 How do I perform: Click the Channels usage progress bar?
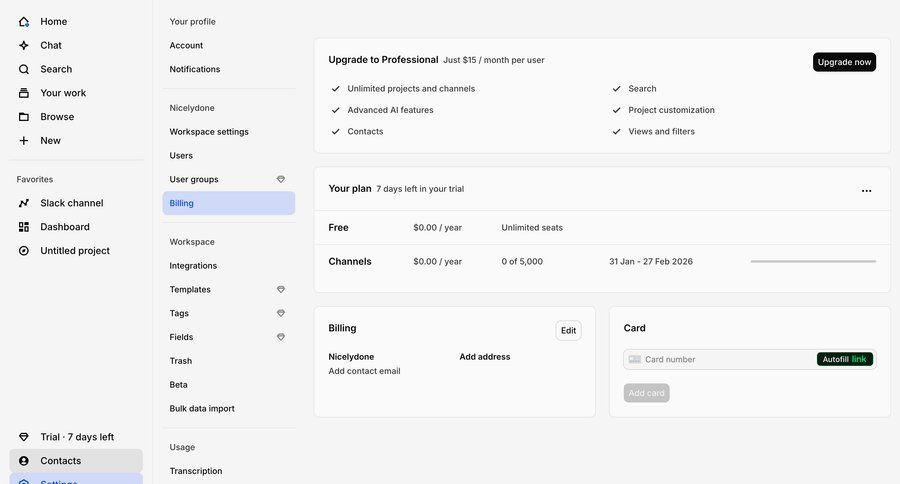point(813,262)
